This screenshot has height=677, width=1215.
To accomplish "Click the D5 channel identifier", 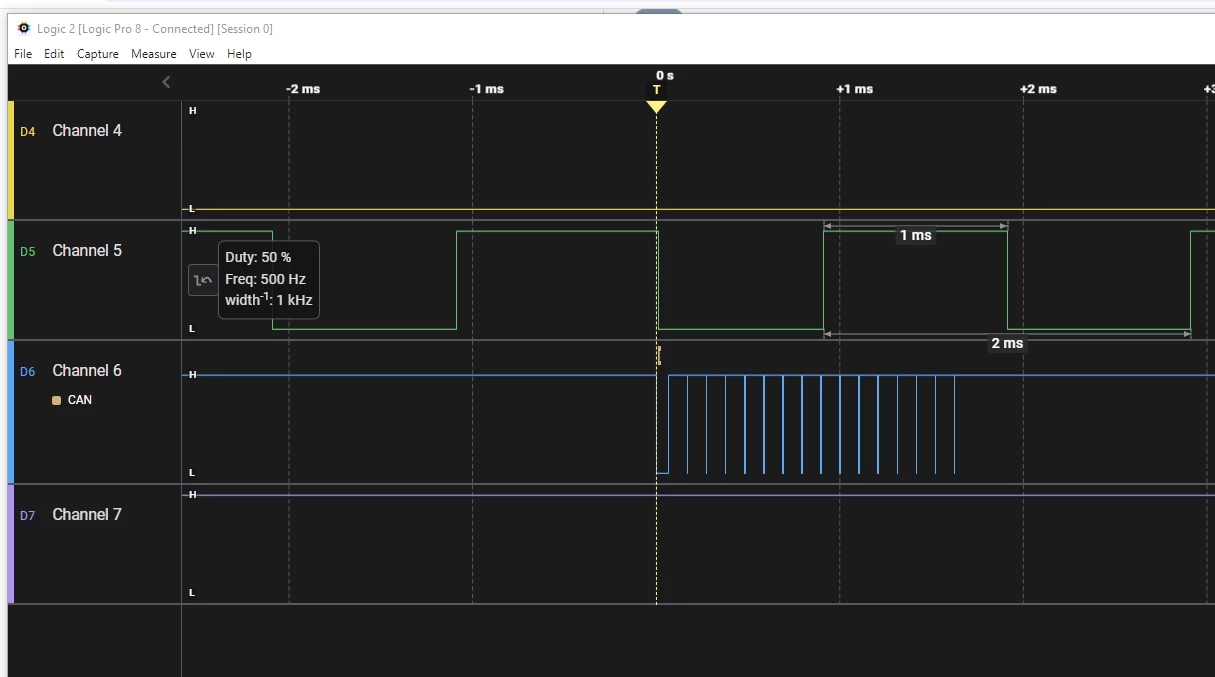I will point(28,252).
